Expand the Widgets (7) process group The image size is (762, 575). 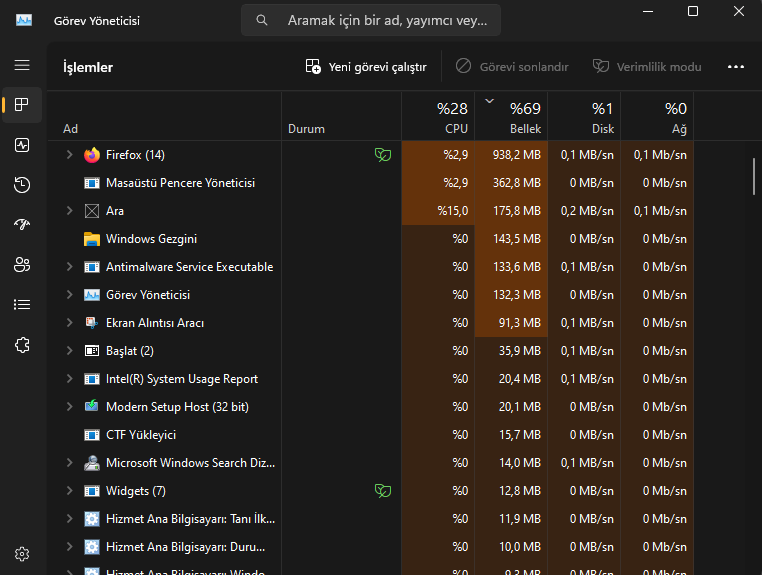pyautogui.click(x=69, y=491)
